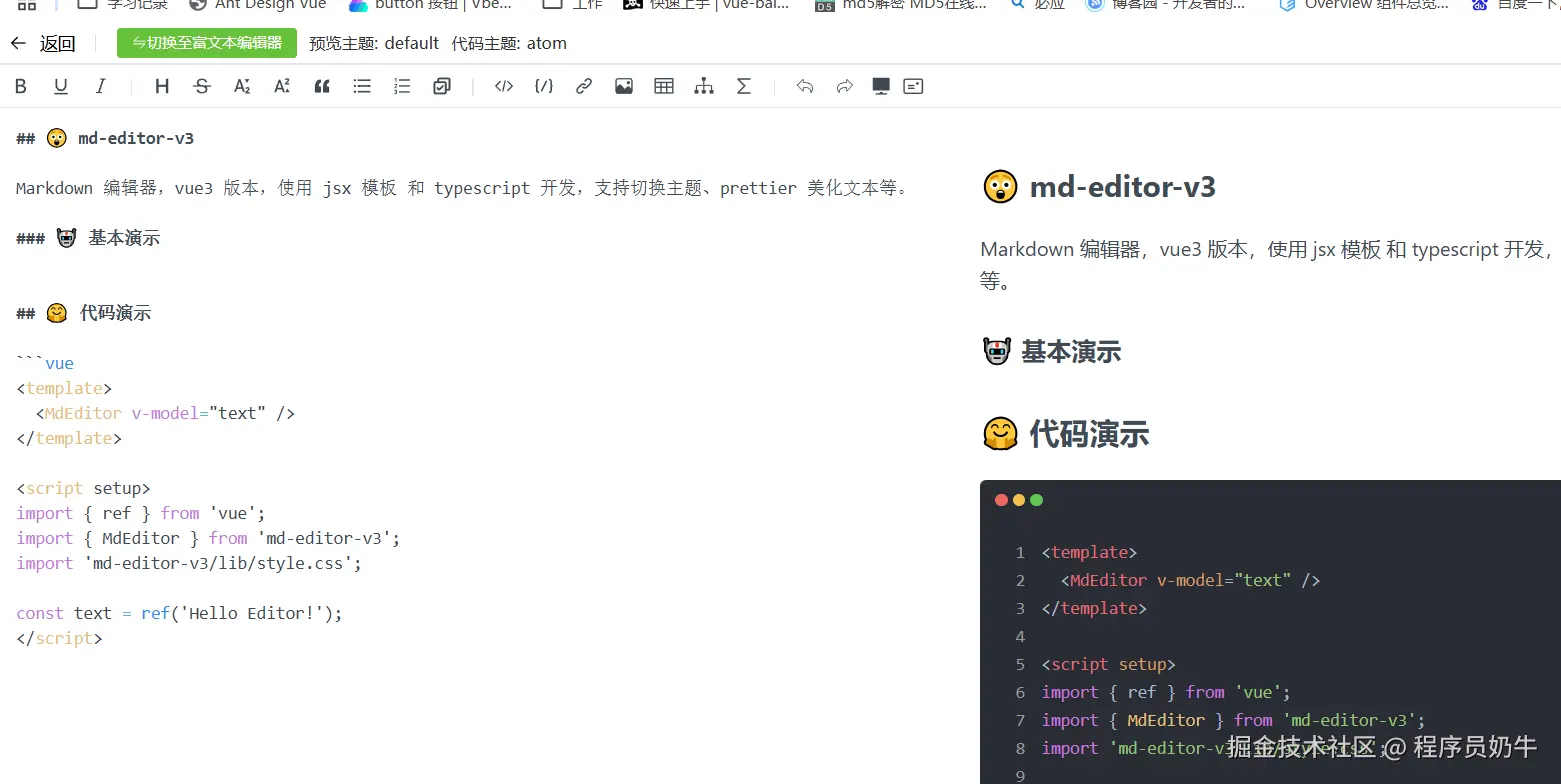Screen dimensions: 1561x784
Task: Toggle italic formatting
Action: coord(100,86)
